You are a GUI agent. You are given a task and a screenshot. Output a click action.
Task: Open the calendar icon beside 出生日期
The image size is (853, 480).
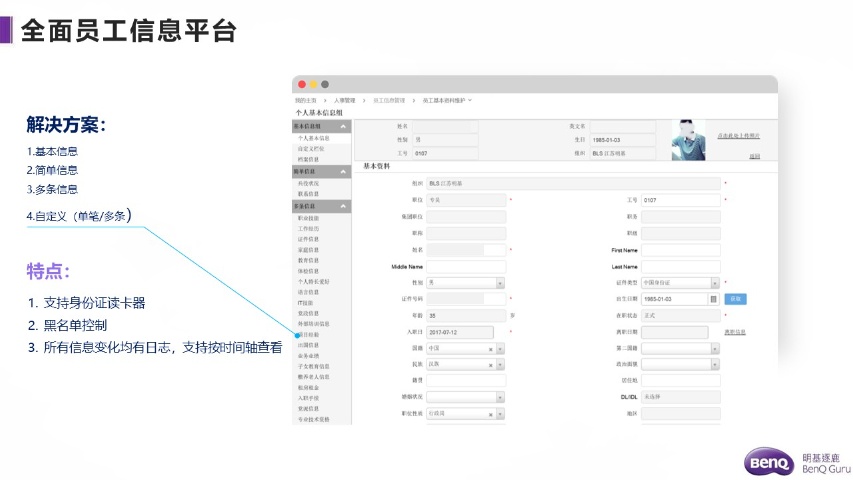click(714, 299)
